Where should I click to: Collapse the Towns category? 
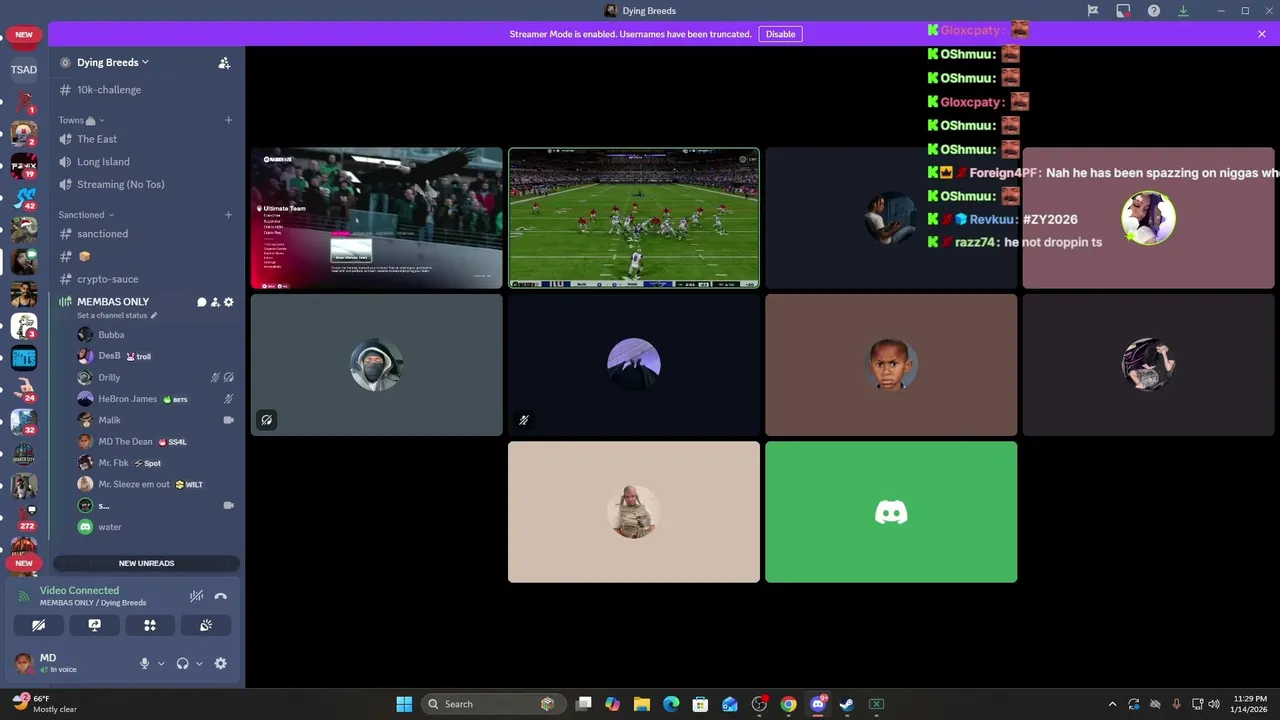[81, 120]
